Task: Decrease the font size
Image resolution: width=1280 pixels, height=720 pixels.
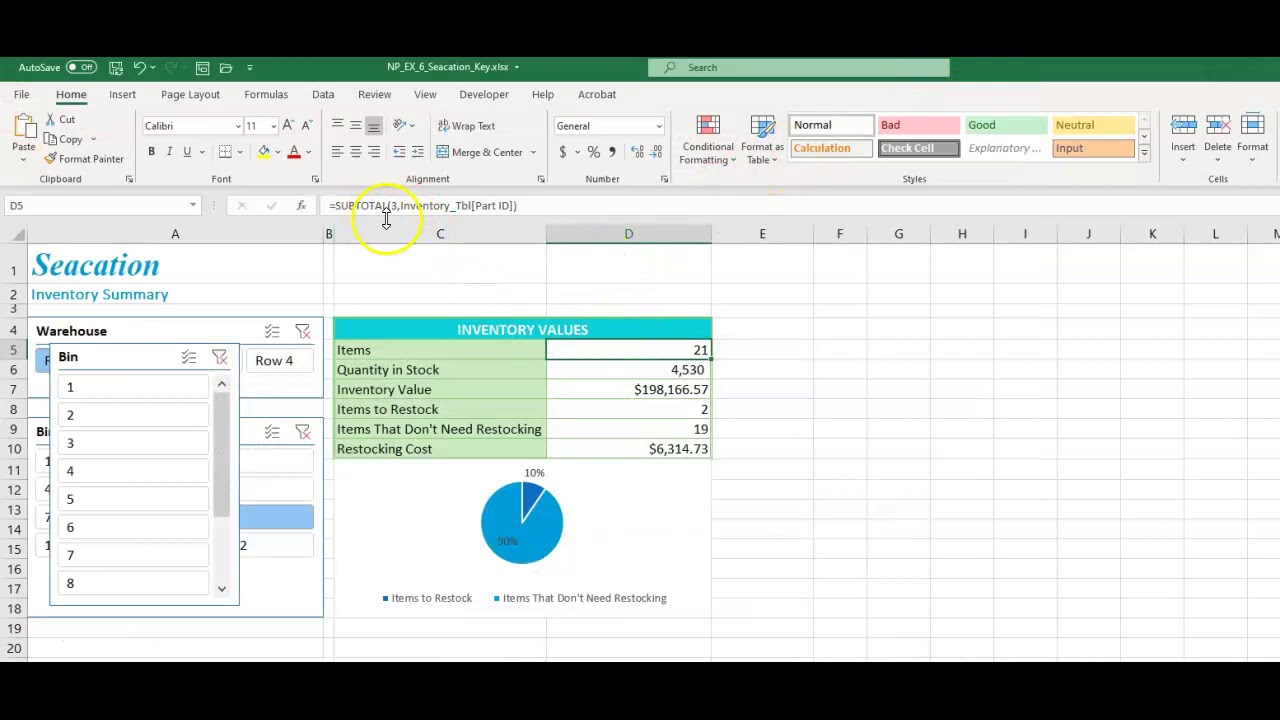Action: click(307, 125)
